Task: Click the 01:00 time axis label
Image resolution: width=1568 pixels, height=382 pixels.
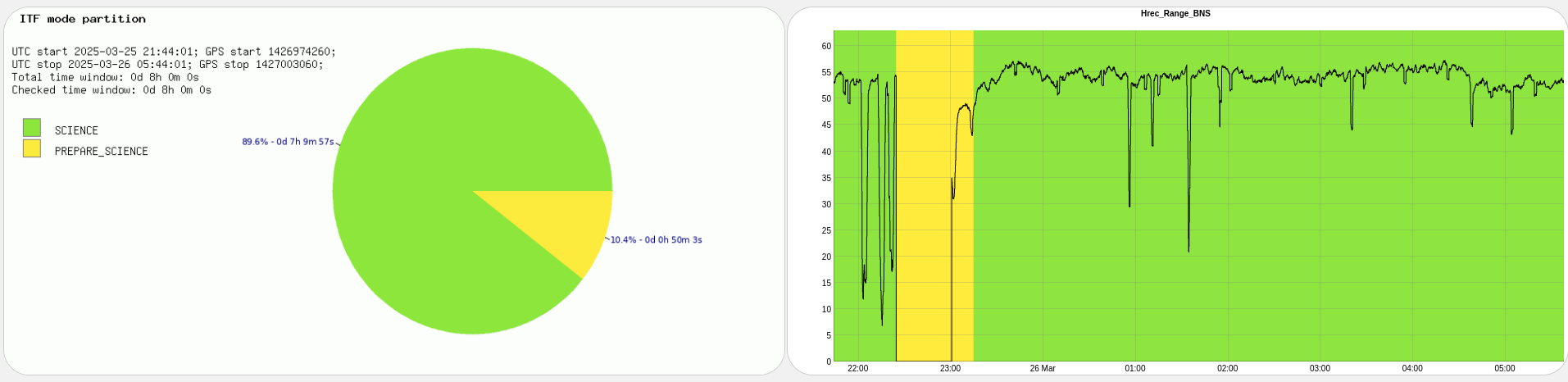Action: pyautogui.click(x=1135, y=369)
